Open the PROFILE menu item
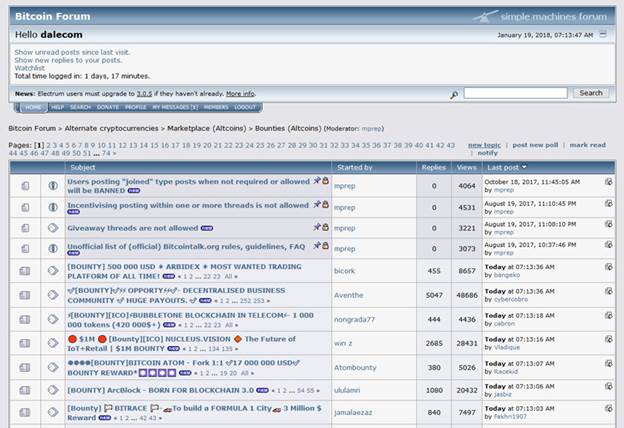 [136, 107]
